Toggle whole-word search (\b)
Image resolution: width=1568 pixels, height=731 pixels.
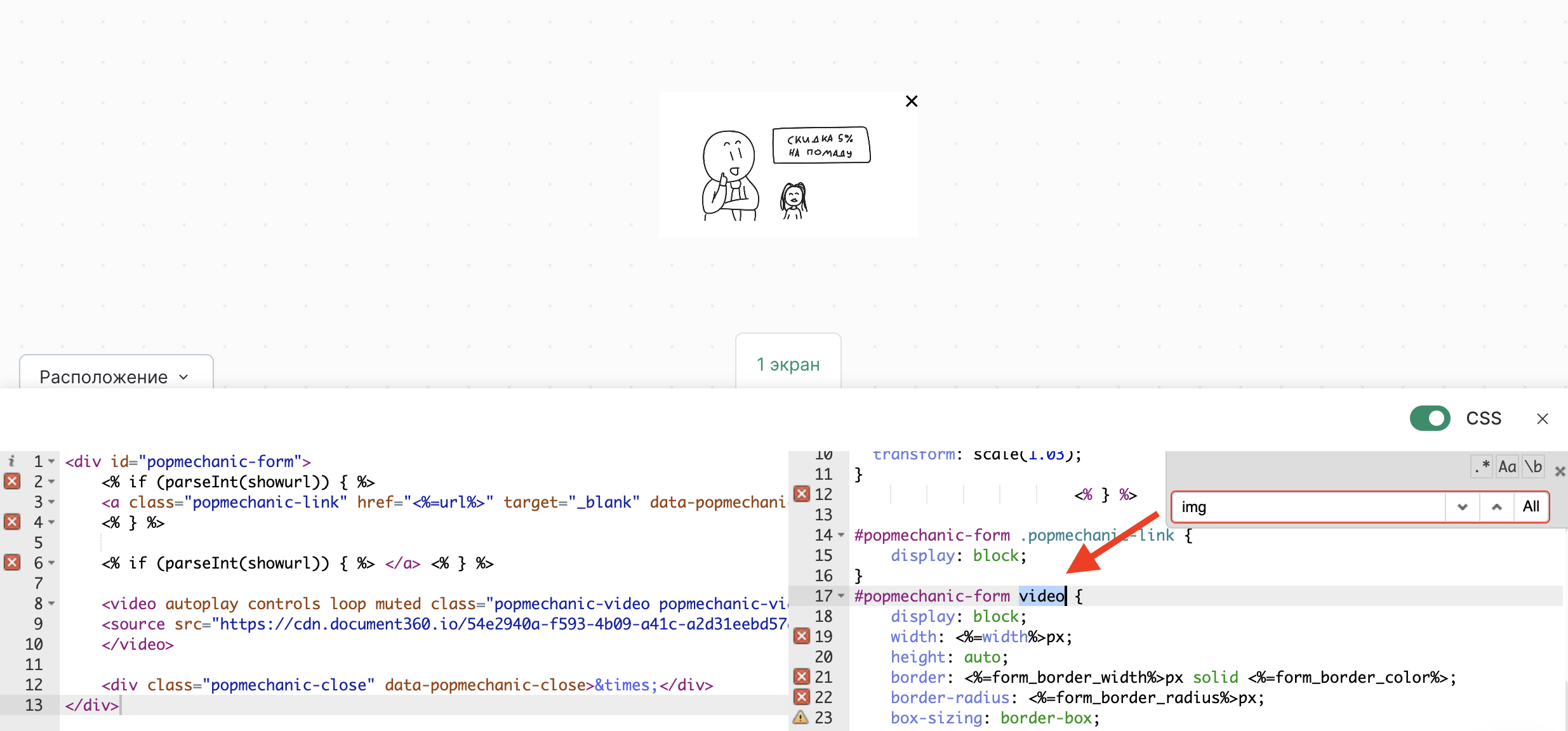1533,466
